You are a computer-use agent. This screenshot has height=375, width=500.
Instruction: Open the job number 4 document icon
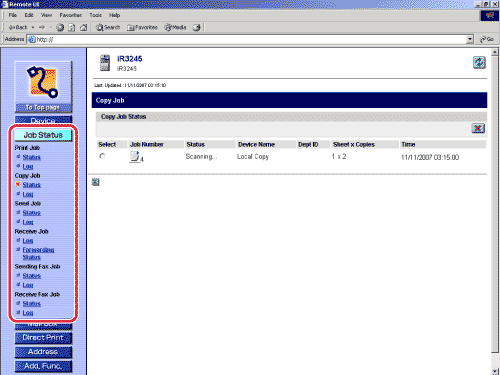pyautogui.click(x=135, y=156)
